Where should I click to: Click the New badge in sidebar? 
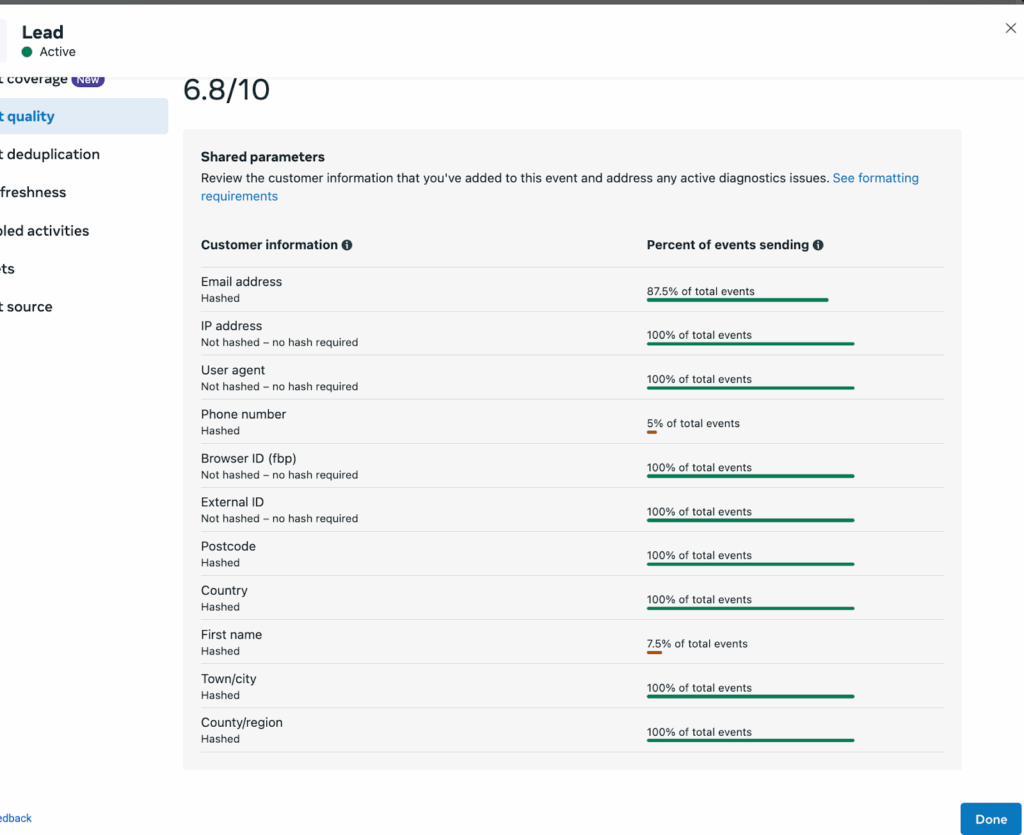pos(88,80)
